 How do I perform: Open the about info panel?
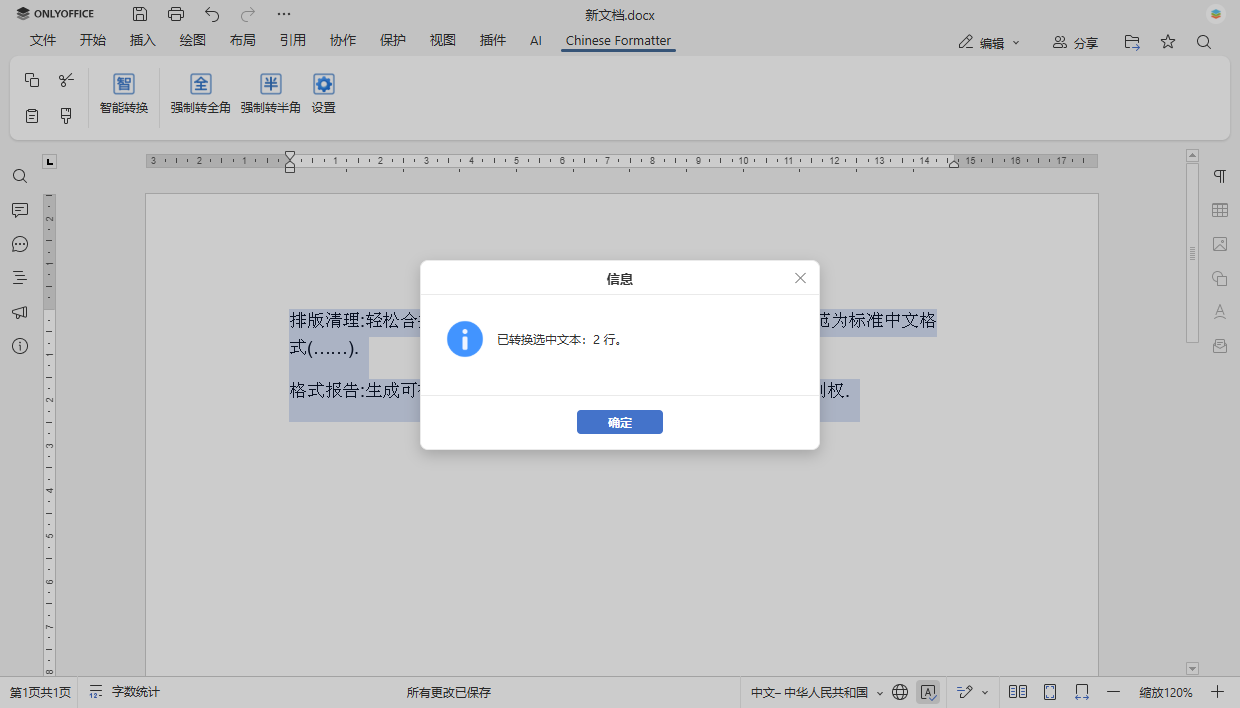(20, 346)
